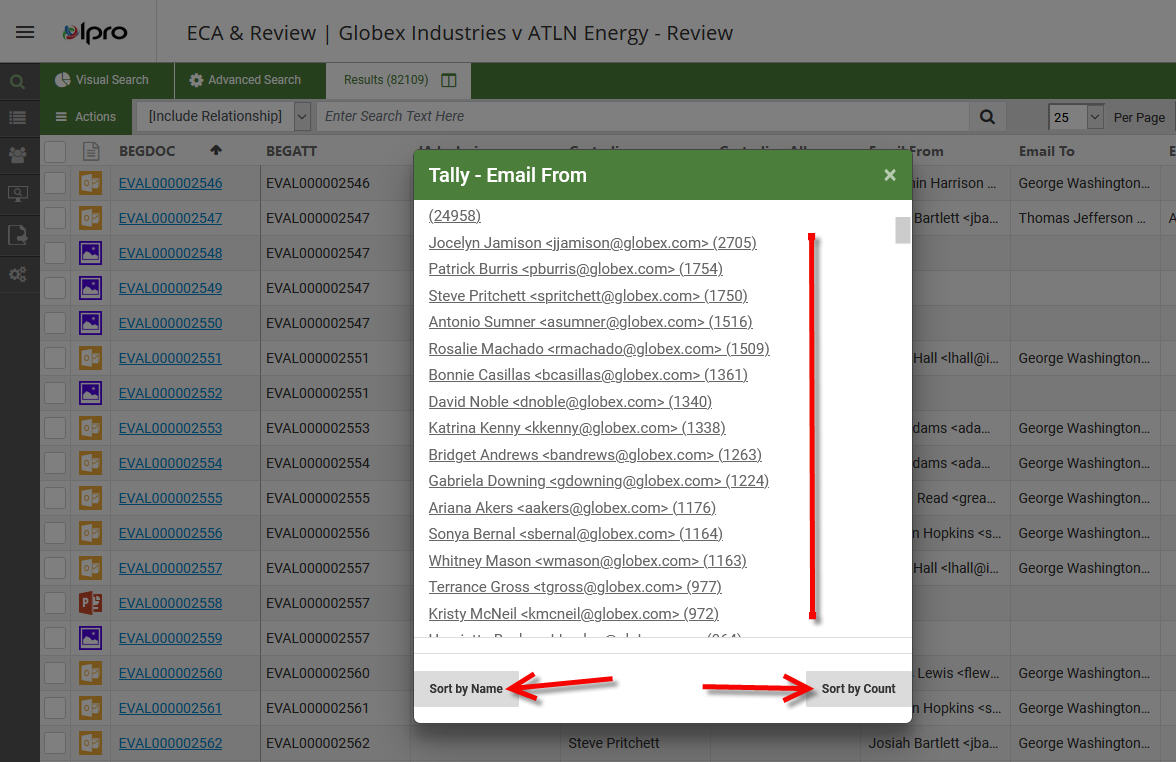Select the checkbox for EVAL000002562
Image resolution: width=1176 pixels, height=762 pixels.
click(x=55, y=743)
